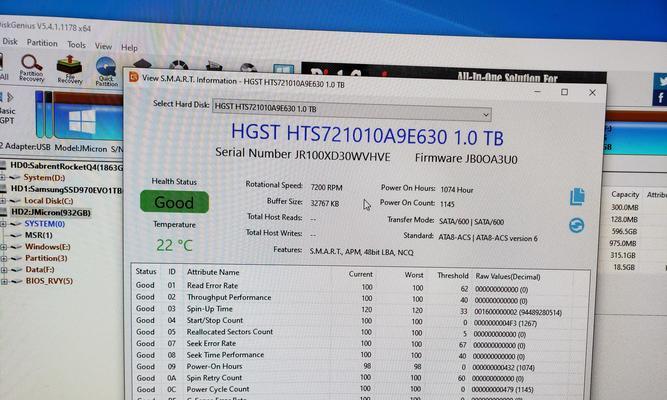The image size is (667, 400).
Task: Select HD2:JMicron(932GB) disk in tree
Action: (51, 212)
